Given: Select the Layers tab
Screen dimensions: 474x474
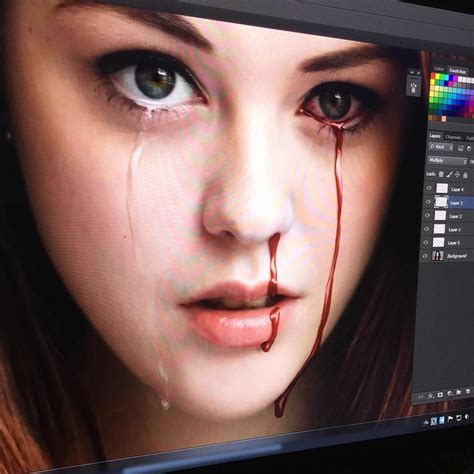Looking at the screenshot, I should click(435, 136).
